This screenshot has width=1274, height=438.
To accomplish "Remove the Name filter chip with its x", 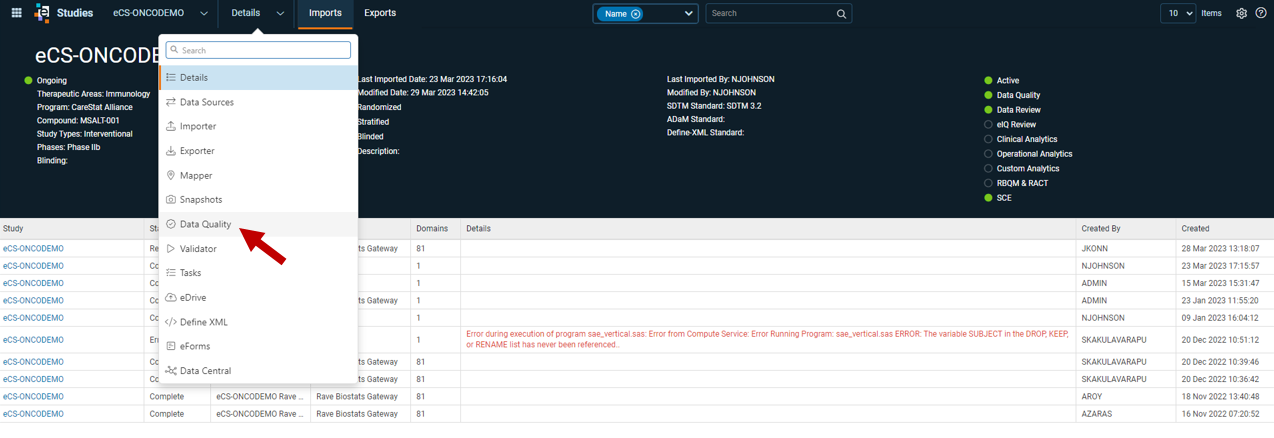I will pyautogui.click(x=636, y=14).
